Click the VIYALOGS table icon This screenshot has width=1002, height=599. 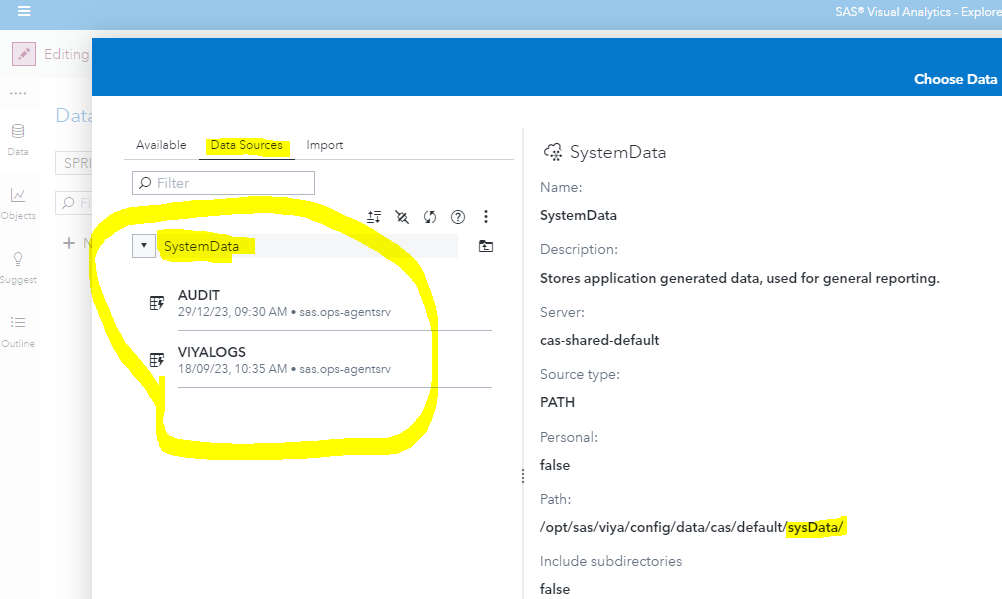point(157,358)
